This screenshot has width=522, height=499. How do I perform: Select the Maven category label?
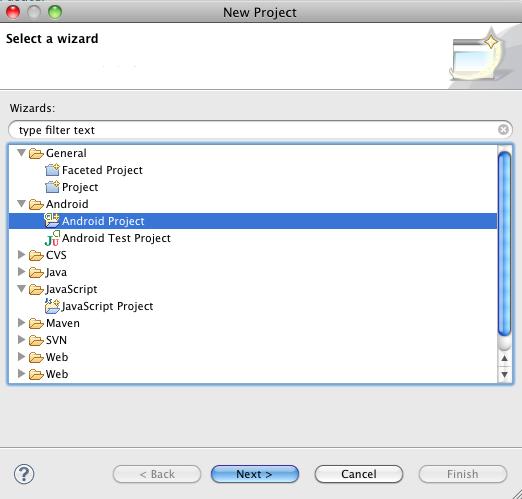point(63,323)
